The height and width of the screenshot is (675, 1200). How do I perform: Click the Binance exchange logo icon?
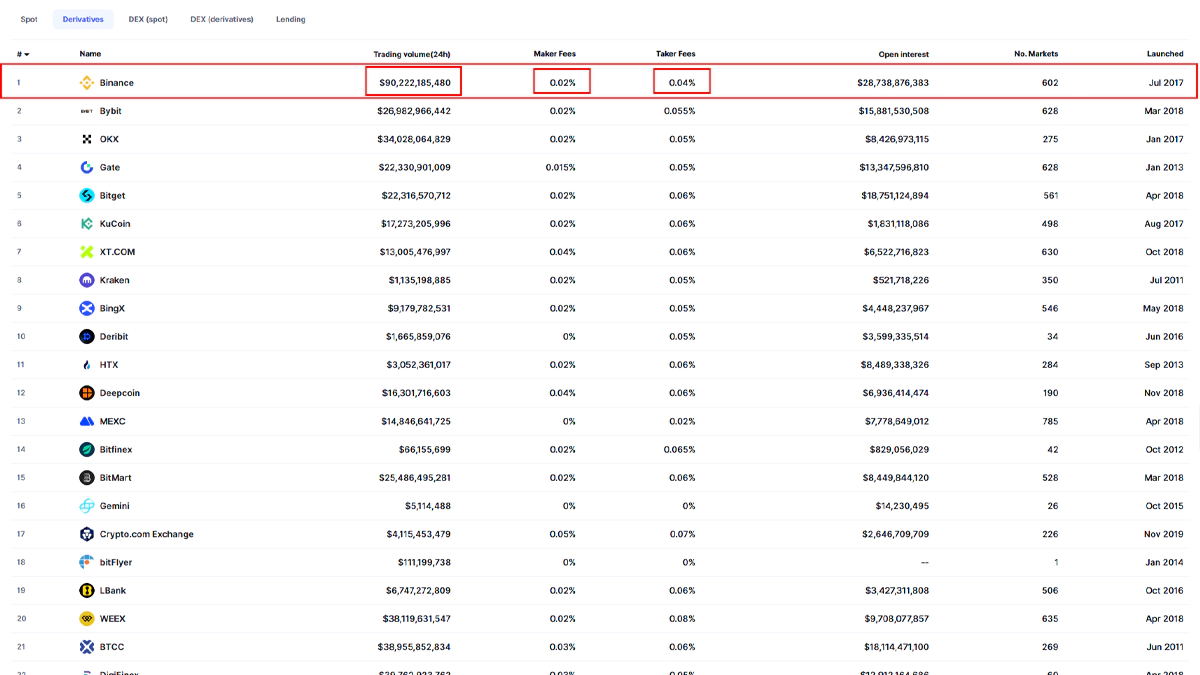[x=87, y=83]
